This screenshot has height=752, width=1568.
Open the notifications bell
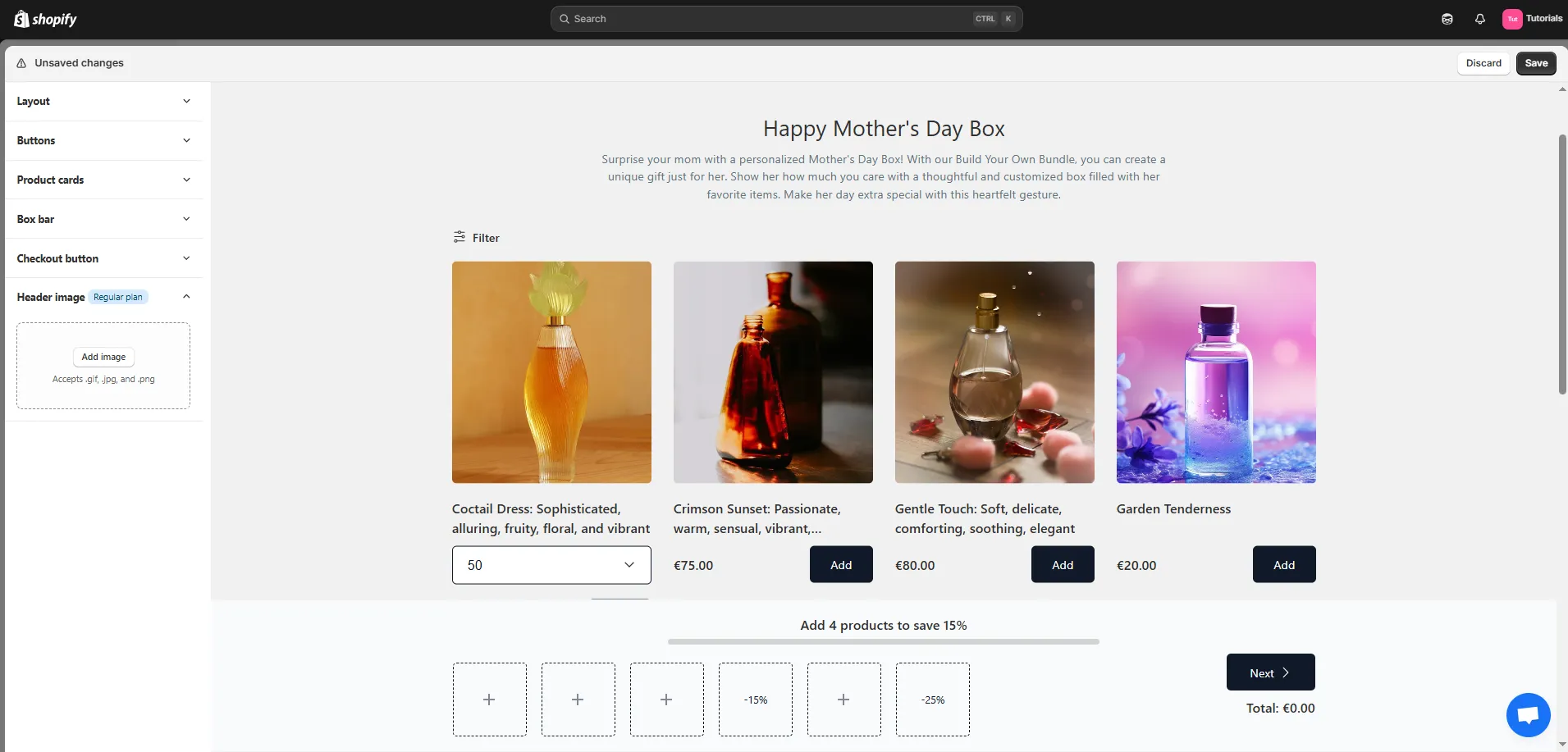[x=1479, y=19]
